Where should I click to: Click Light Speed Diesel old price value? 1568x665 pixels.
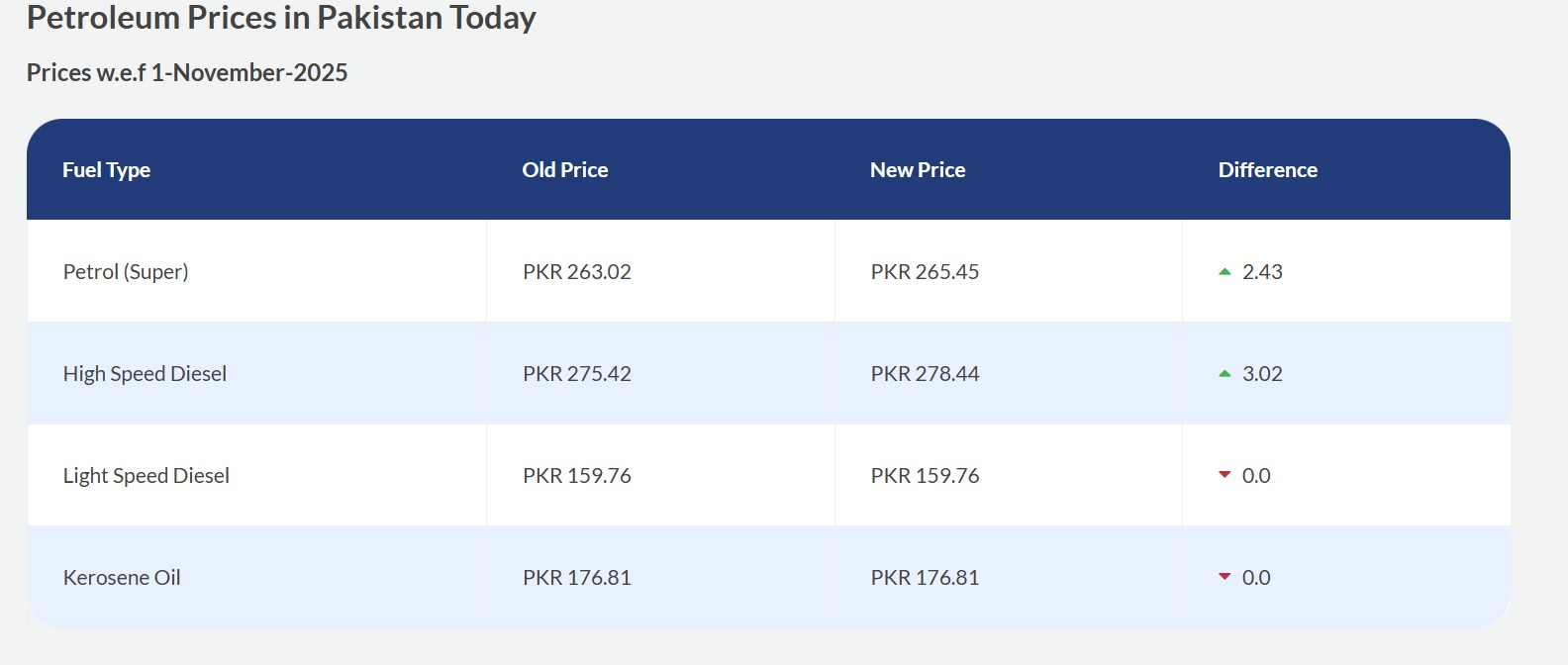coord(577,476)
